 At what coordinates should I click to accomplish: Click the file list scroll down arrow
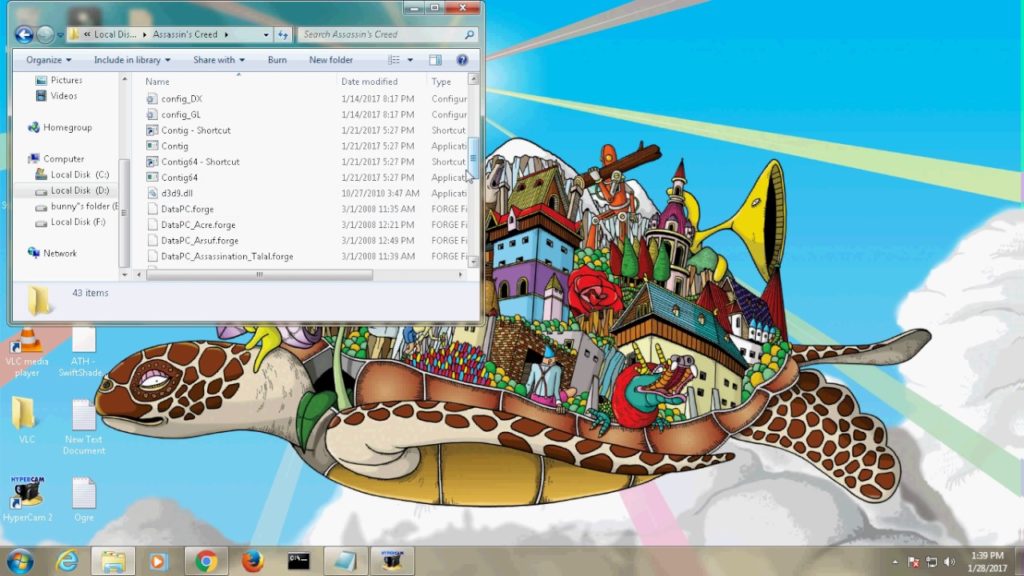[473, 261]
